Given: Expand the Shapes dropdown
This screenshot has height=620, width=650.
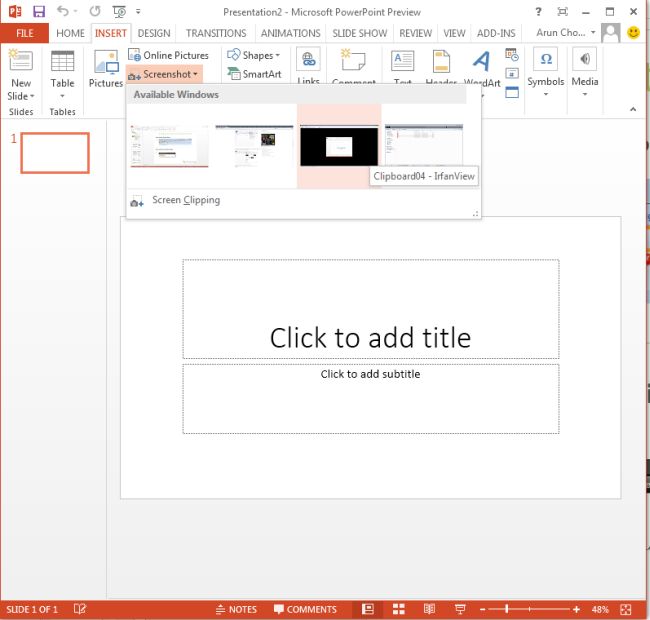Looking at the screenshot, I should (253, 55).
